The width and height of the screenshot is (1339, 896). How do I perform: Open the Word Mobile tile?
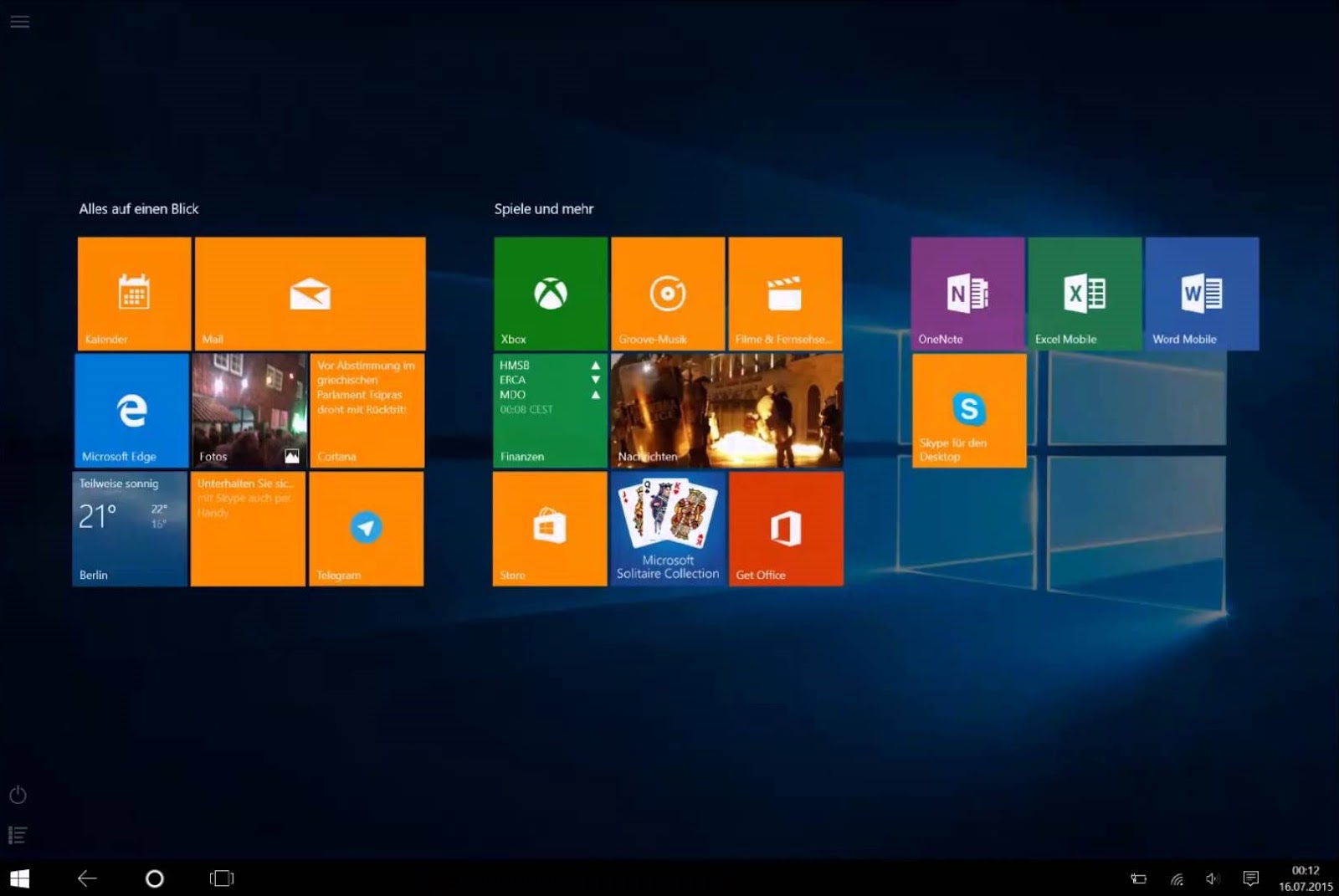1202,294
